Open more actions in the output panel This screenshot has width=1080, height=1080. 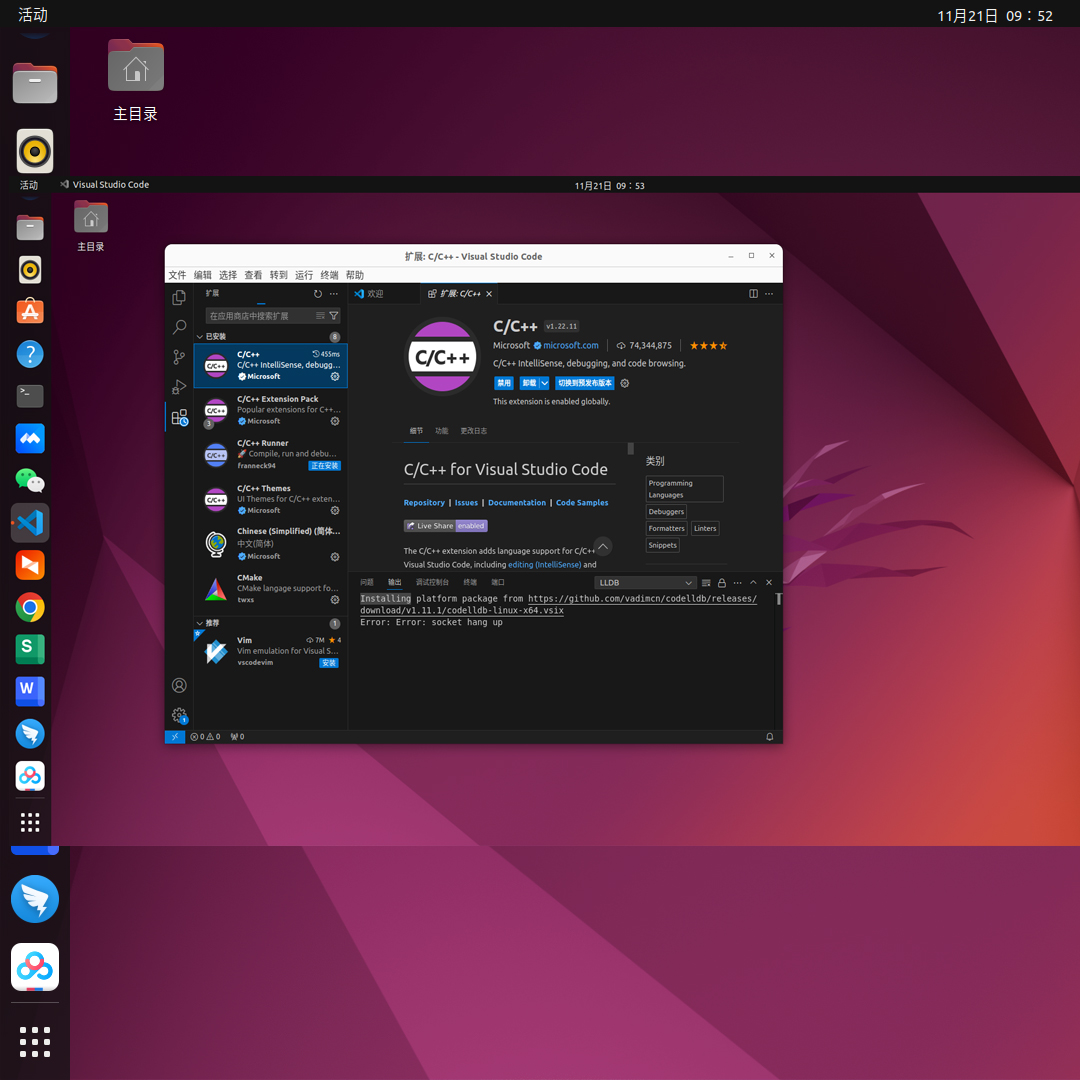[737, 583]
